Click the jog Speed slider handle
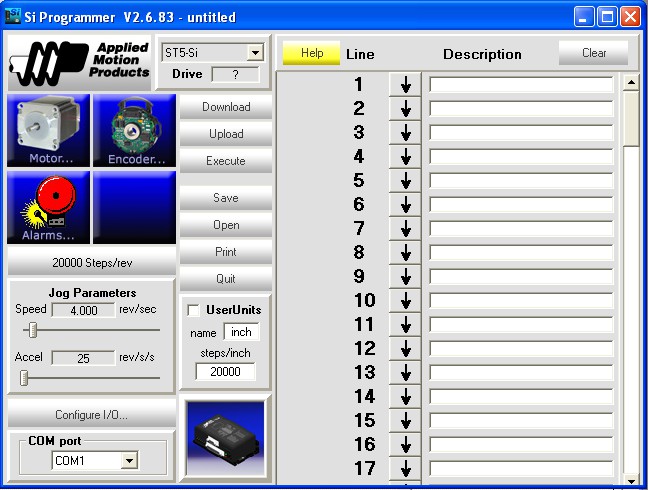This screenshot has width=648, height=490. pos(33,330)
